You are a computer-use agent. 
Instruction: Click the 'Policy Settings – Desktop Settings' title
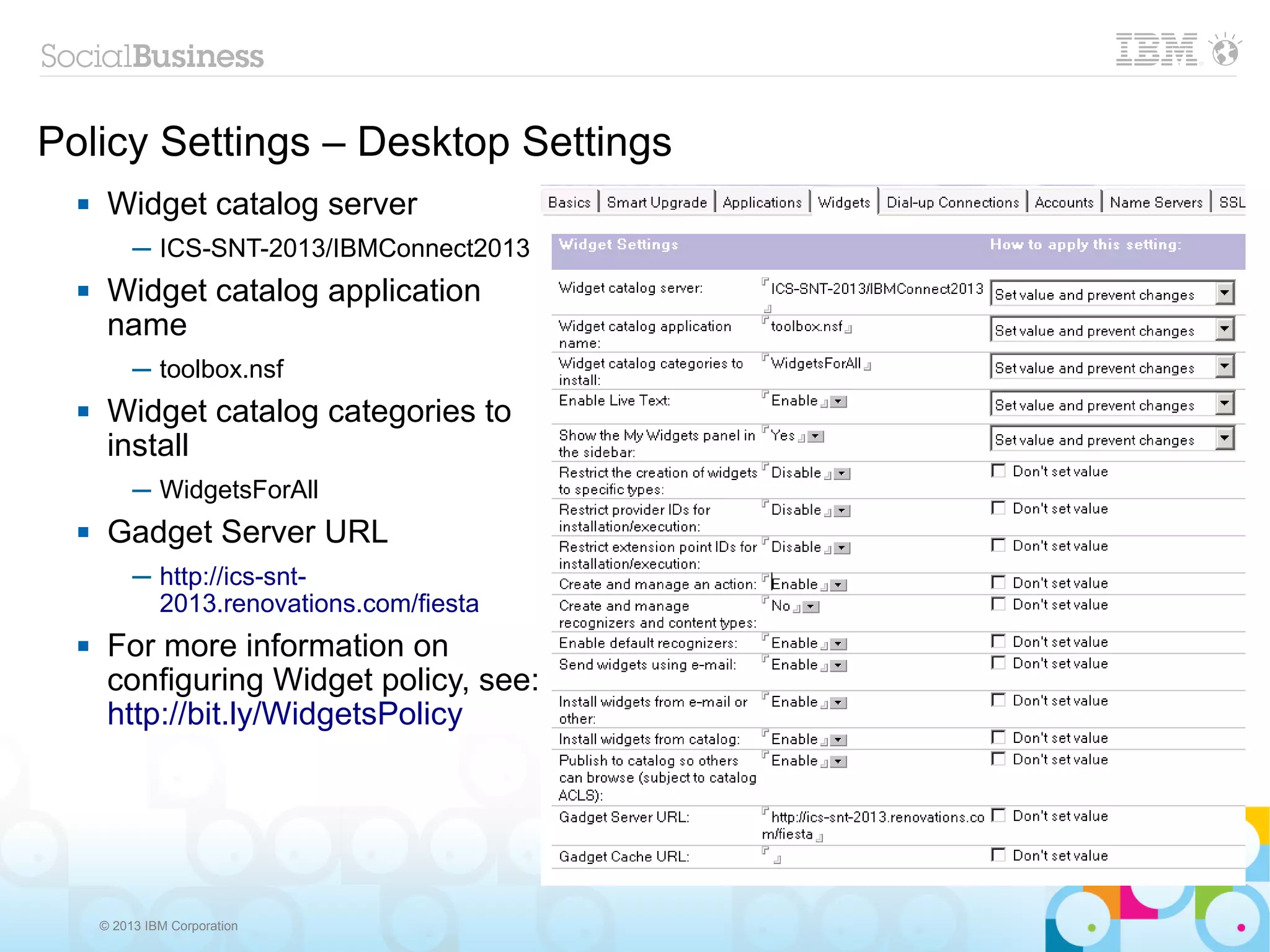[355, 141]
